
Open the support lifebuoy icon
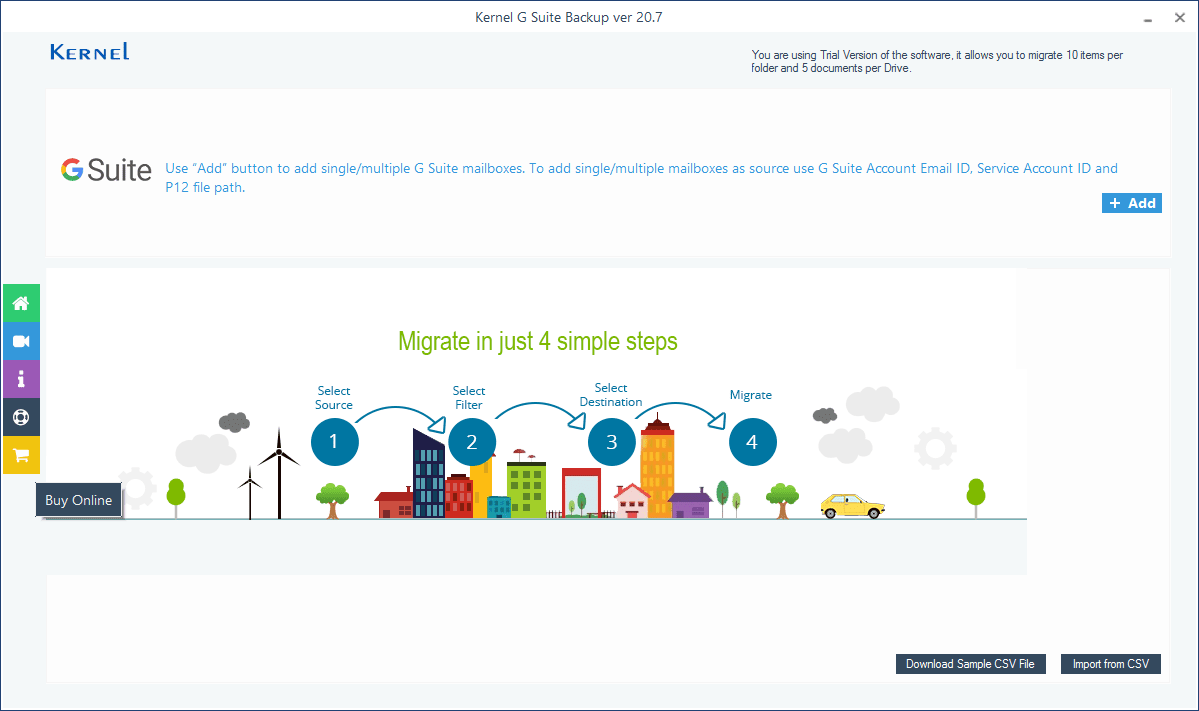(21, 417)
